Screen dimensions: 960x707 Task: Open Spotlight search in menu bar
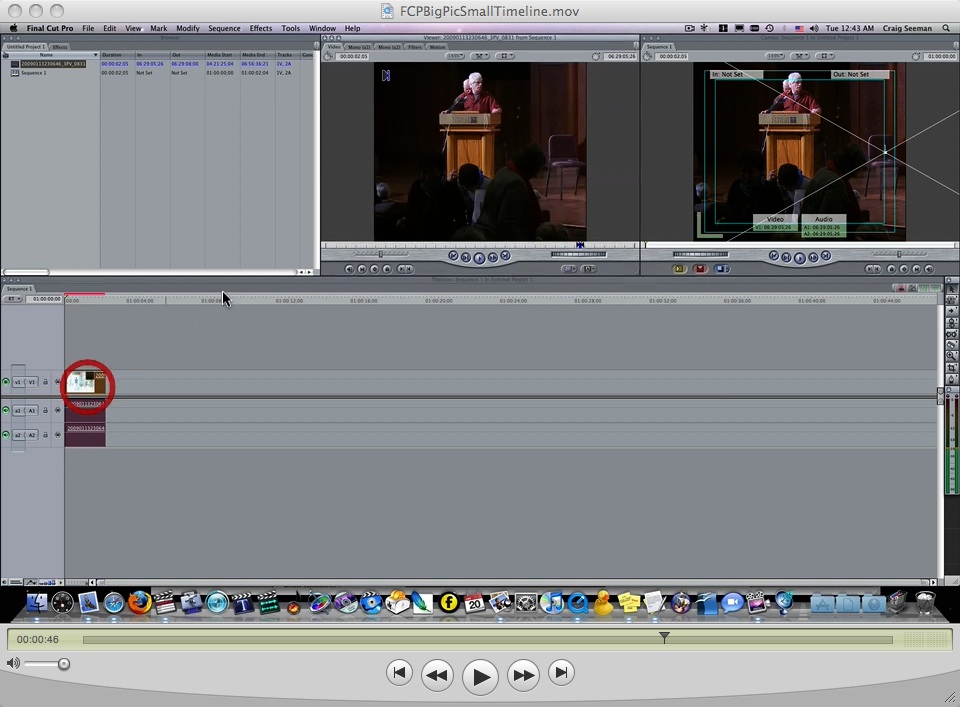click(x=946, y=28)
